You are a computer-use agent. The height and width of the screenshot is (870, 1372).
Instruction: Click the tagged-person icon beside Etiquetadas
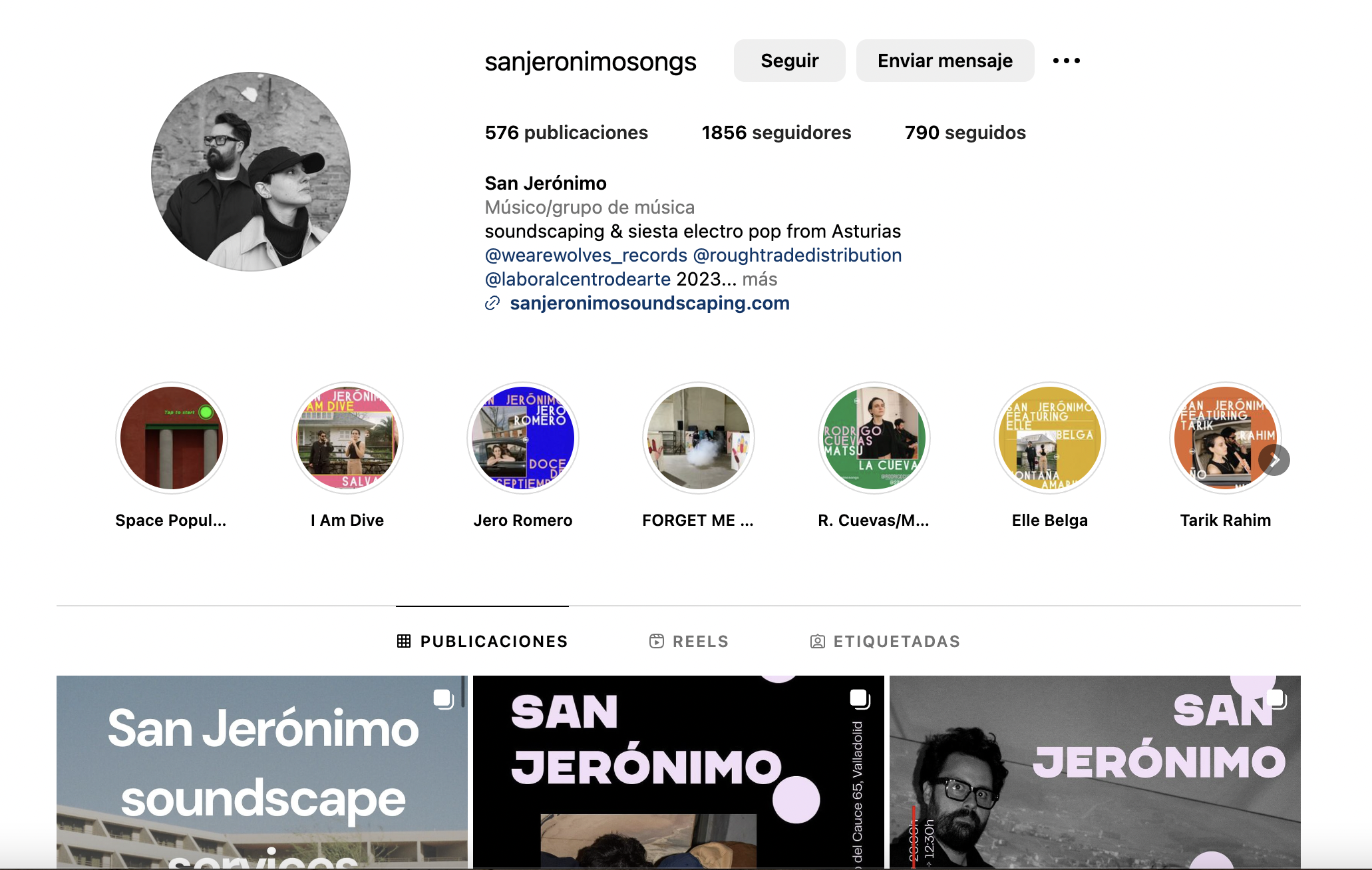[818, 641]
